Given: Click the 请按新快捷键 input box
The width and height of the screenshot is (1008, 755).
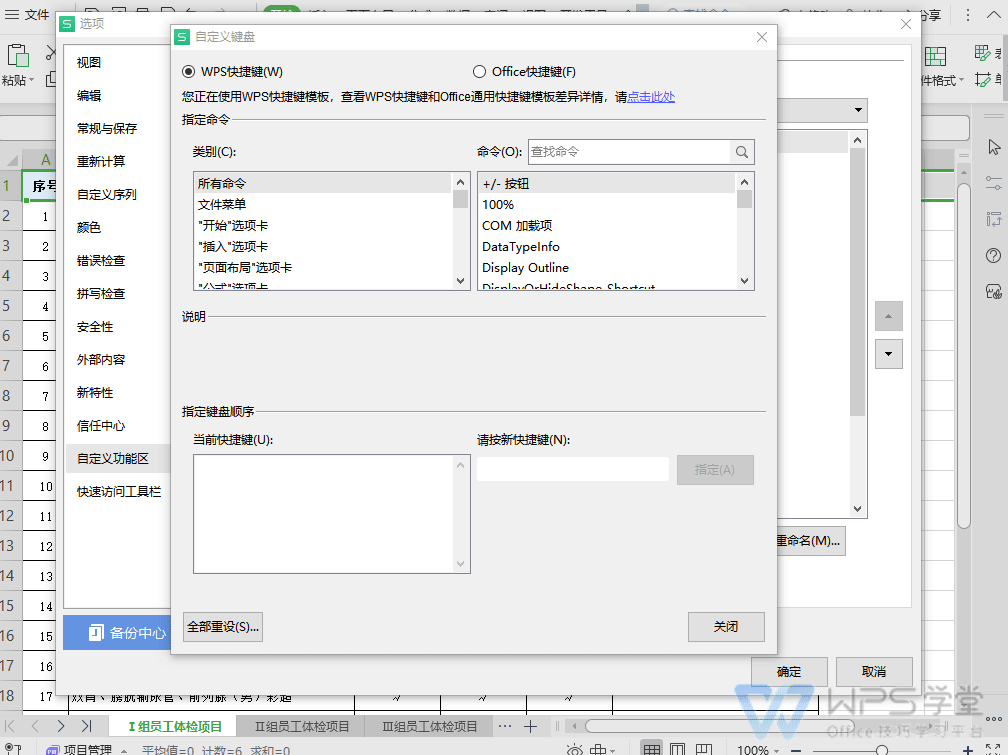Looking at the screenshot, I should pyautogui.click(x=573, y=469).
